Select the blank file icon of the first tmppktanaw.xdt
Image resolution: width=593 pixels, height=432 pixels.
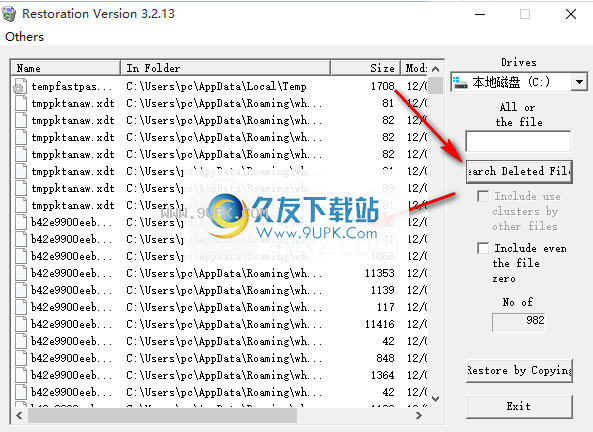pyautogui.click(x=21, y=103)
